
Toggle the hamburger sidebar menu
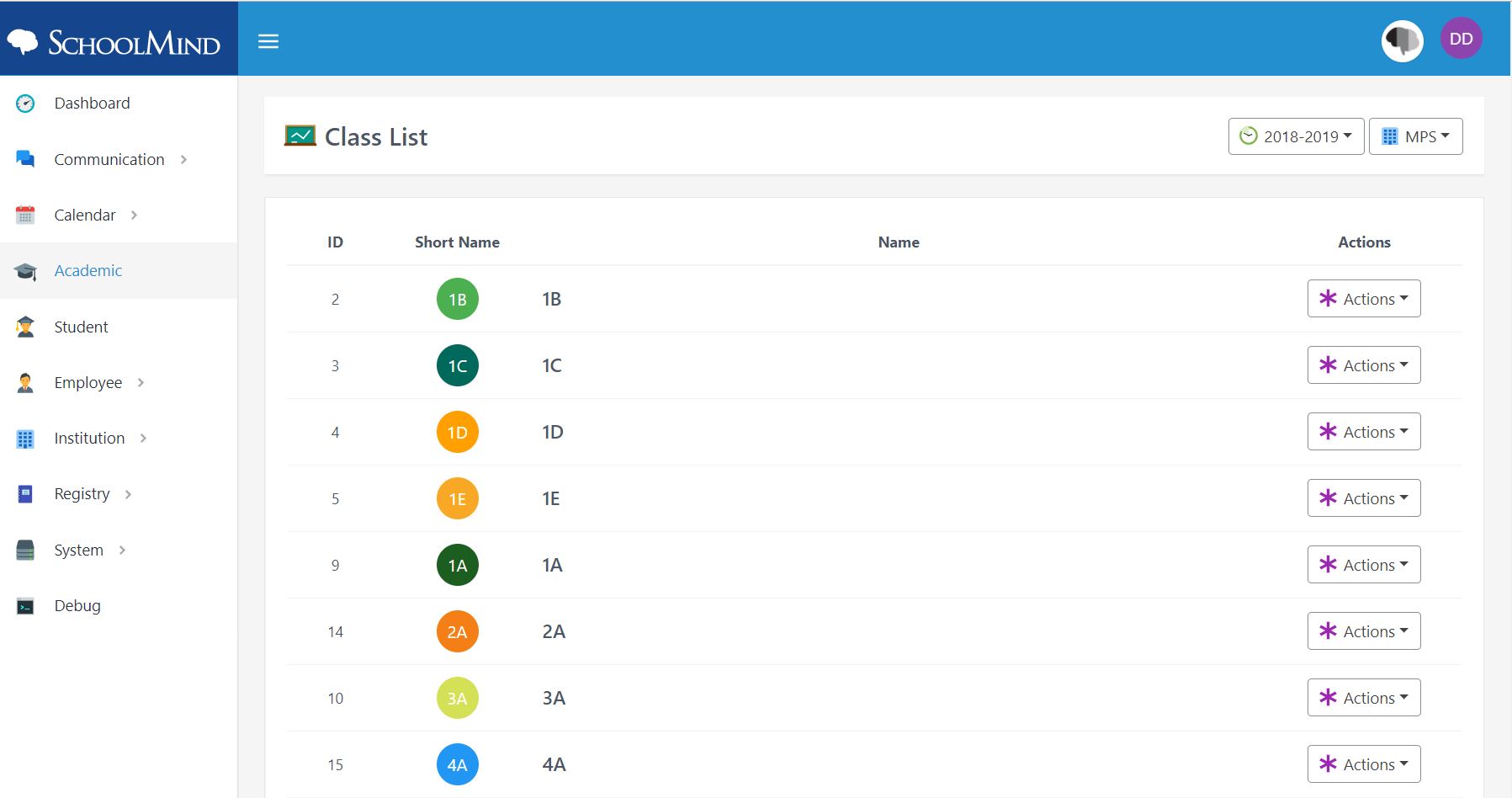268,41
